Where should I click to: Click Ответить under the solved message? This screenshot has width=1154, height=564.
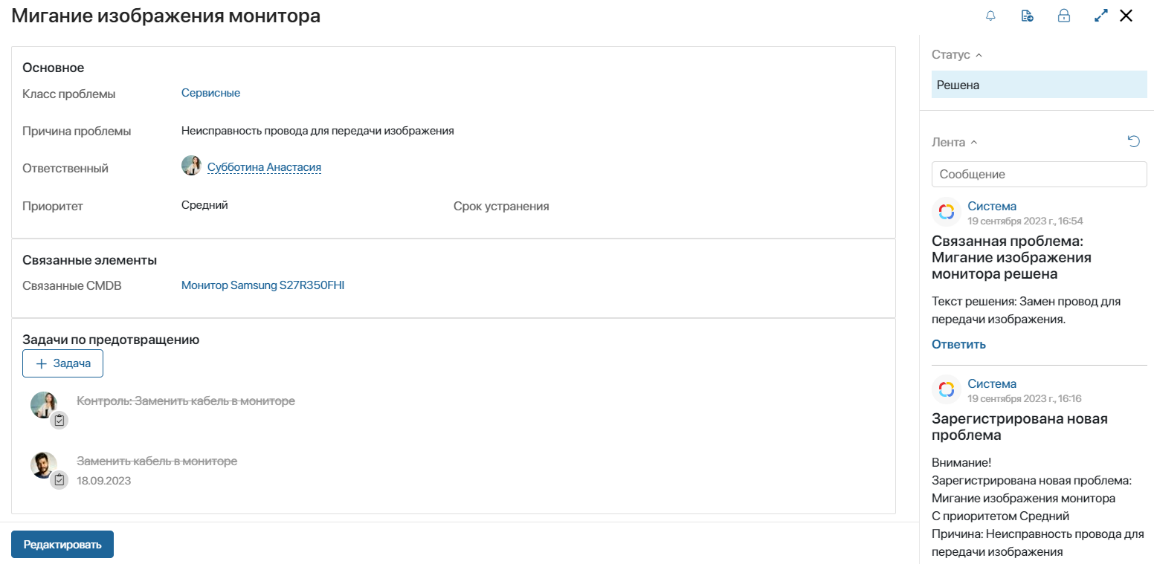(959, 344)
